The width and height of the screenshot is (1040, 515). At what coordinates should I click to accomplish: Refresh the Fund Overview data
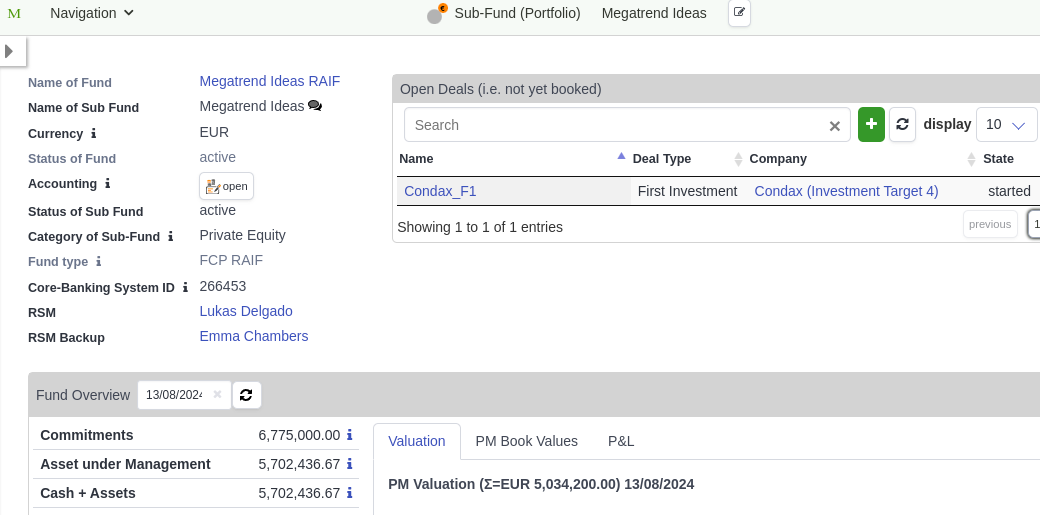(246, 395)
